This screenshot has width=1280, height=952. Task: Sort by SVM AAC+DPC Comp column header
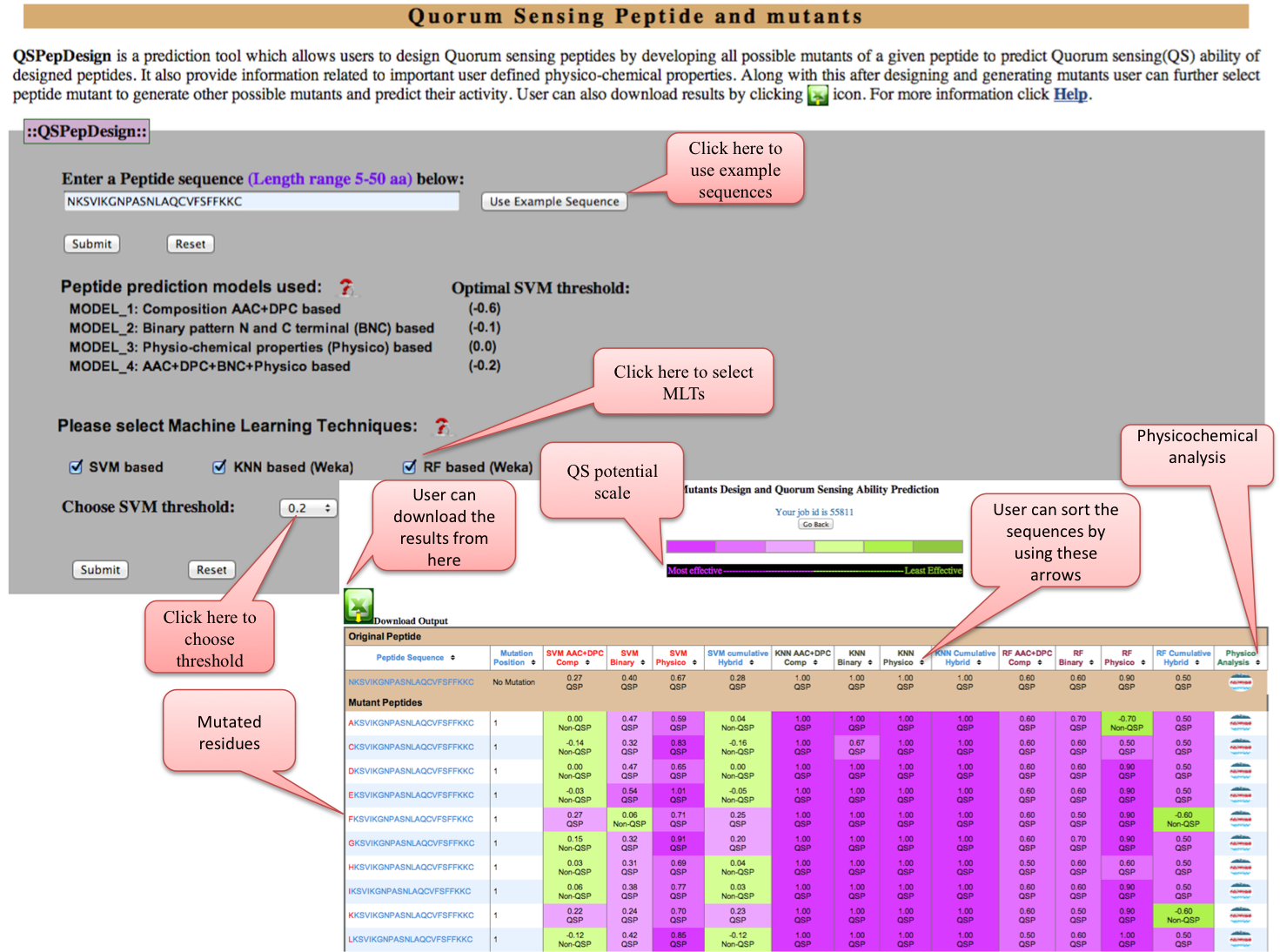[574, 658]
